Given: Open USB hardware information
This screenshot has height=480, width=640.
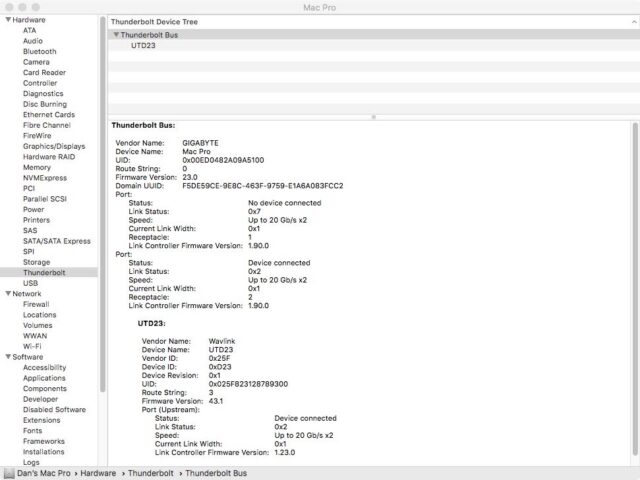Looking at the screenshot, I should point(31,283).
